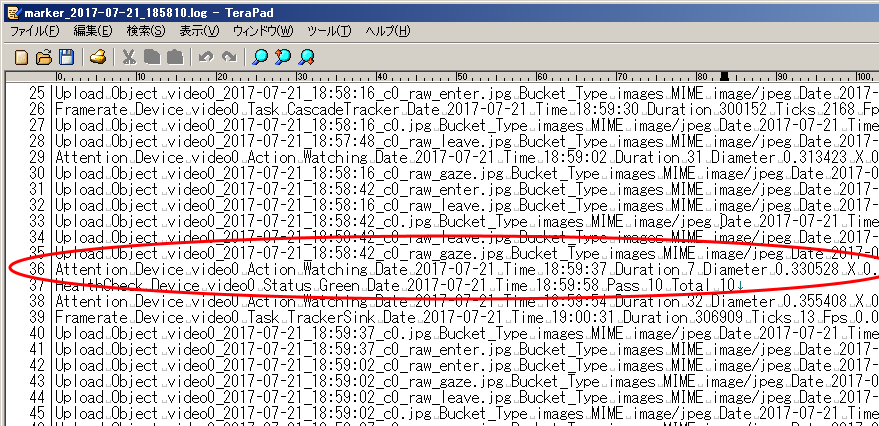Image resolution: width=879 pixels, height=426 pixels.
Task: Click line number 36 in the gutter
Action: (37, 270)
